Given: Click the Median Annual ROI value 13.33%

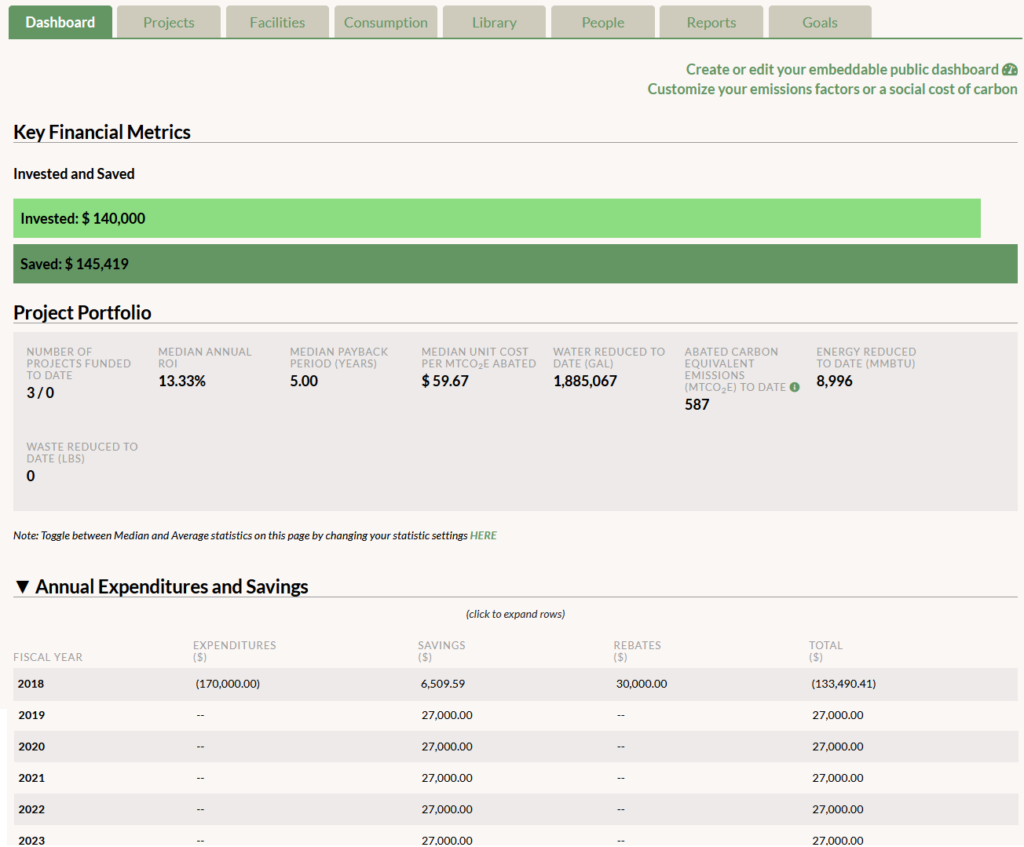Looking at the screenshot, I should tap(182, 381).
